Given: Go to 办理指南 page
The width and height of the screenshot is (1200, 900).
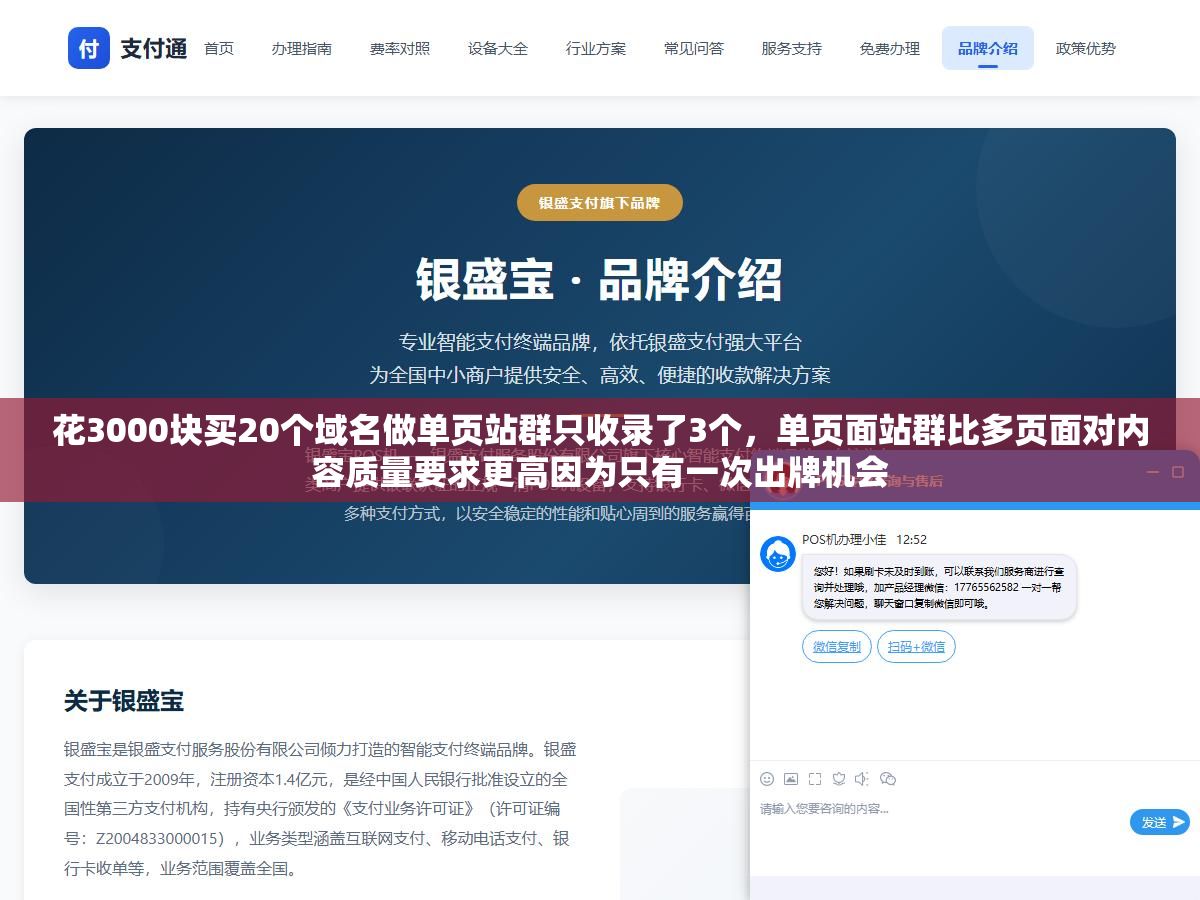Looking at the screenshot, I should (301, 48).
